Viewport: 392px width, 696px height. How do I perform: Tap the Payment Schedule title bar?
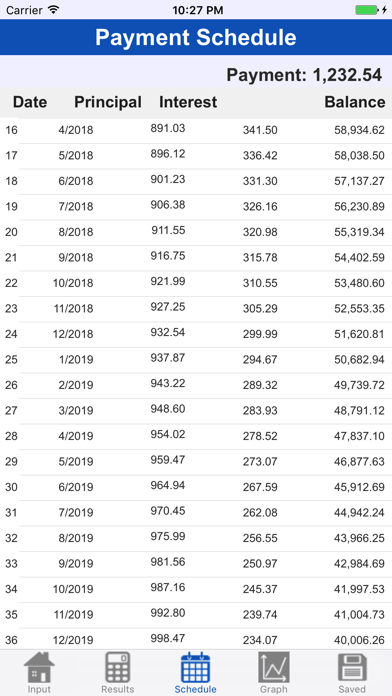[196, 37]
